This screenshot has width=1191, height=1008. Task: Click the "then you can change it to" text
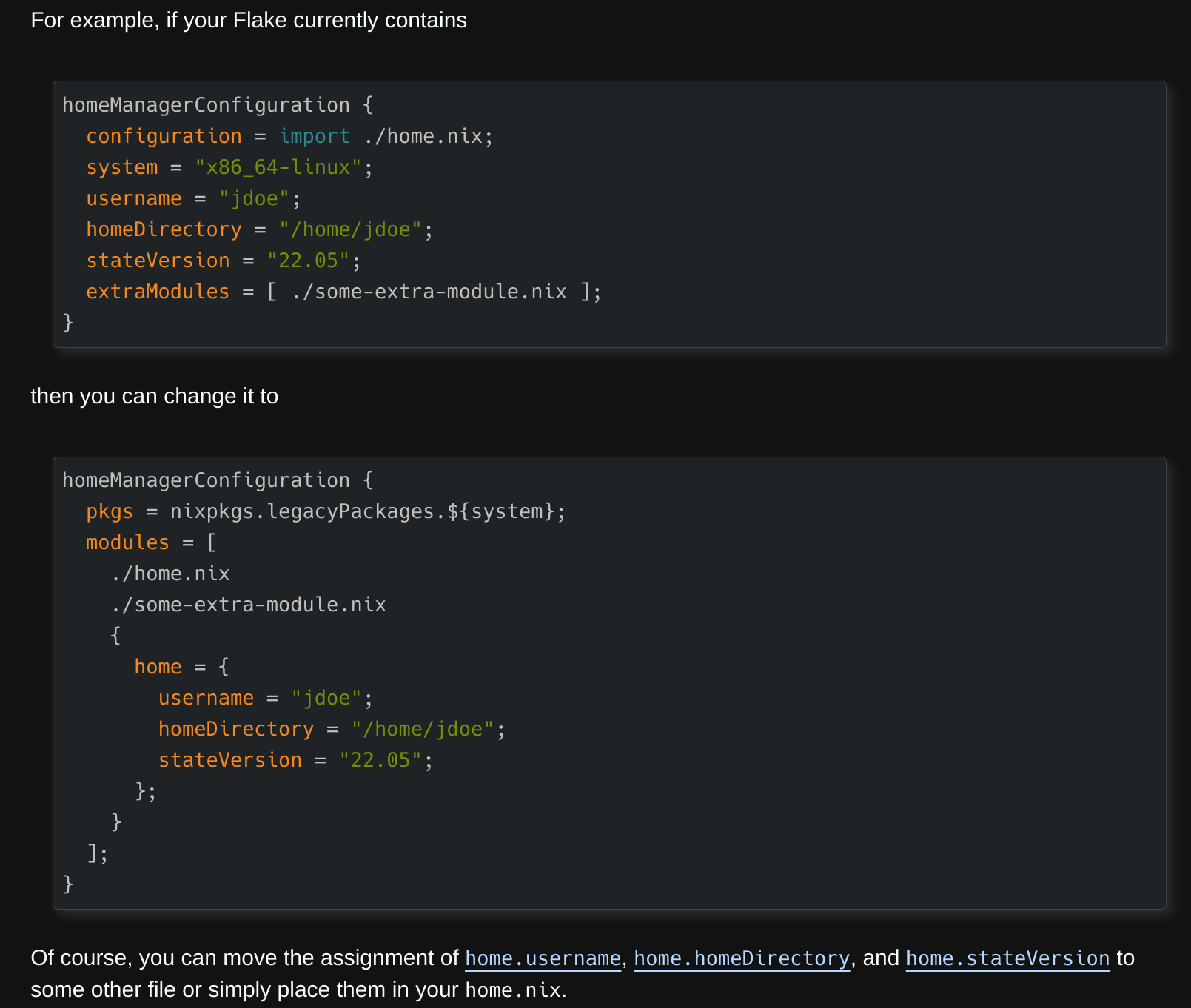click(155, 396)
